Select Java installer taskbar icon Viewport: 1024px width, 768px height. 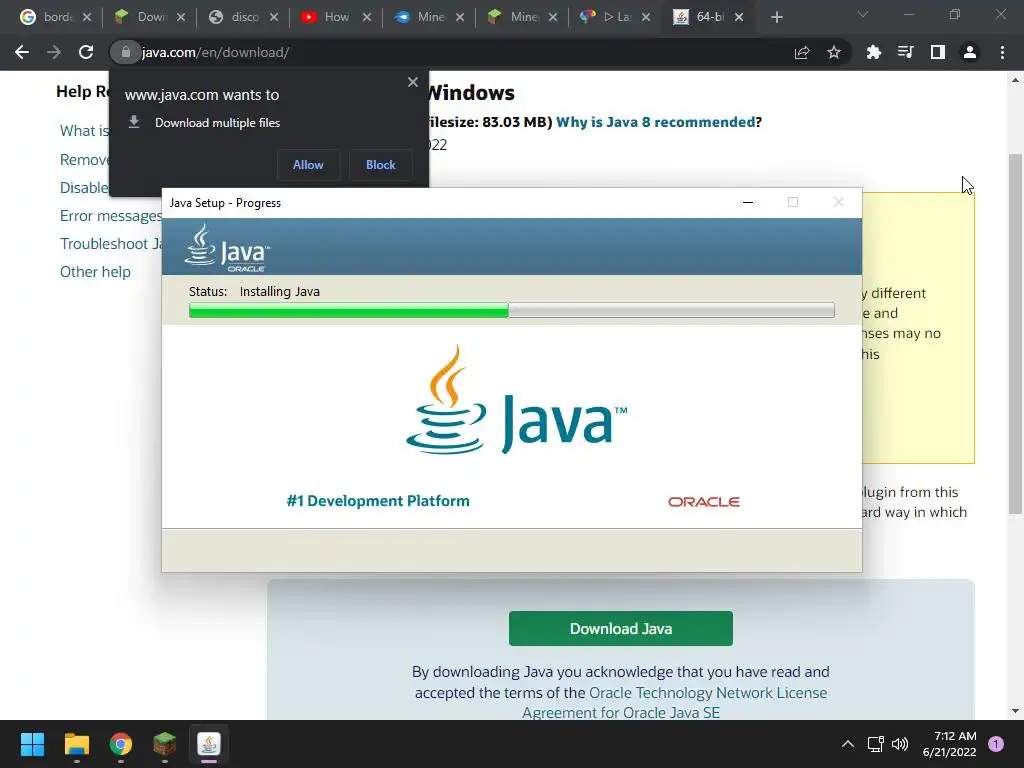coord(209,744)
